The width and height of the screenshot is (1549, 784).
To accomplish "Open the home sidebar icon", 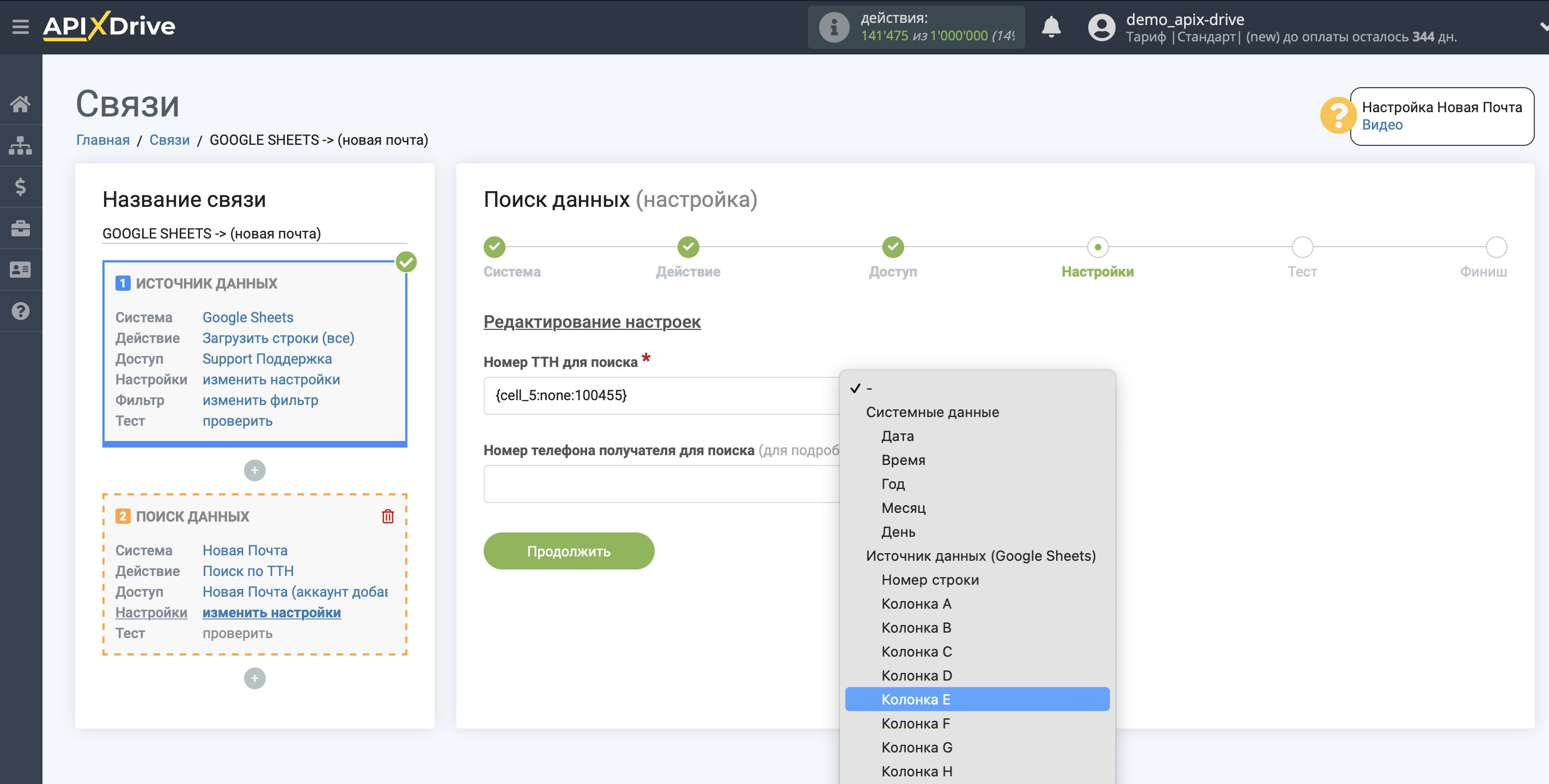I will tap(21, 104).
